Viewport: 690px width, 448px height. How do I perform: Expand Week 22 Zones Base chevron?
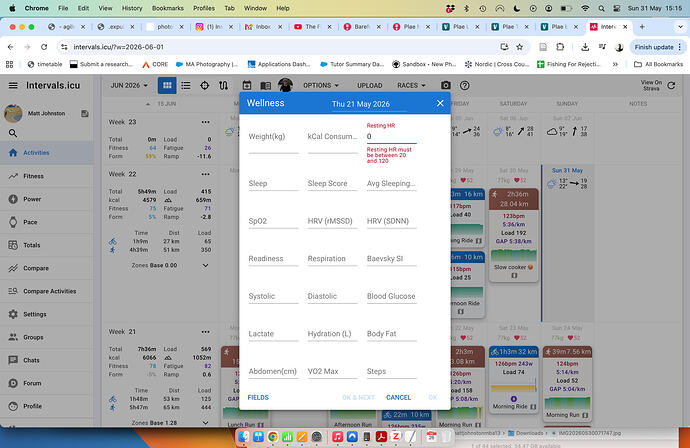pyautogui.click(x=205, y=265)
